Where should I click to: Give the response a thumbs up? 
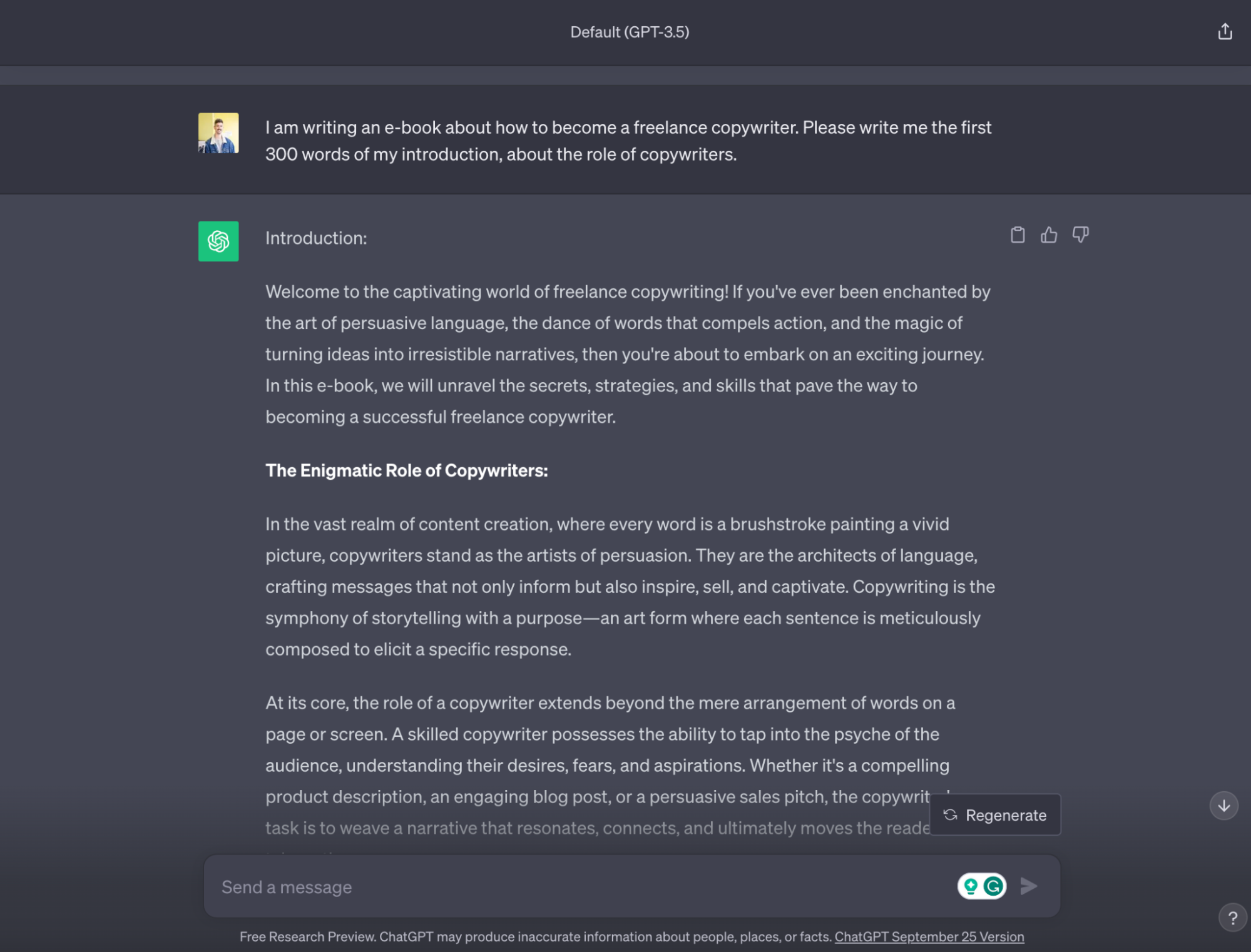tap(1049, 235)
